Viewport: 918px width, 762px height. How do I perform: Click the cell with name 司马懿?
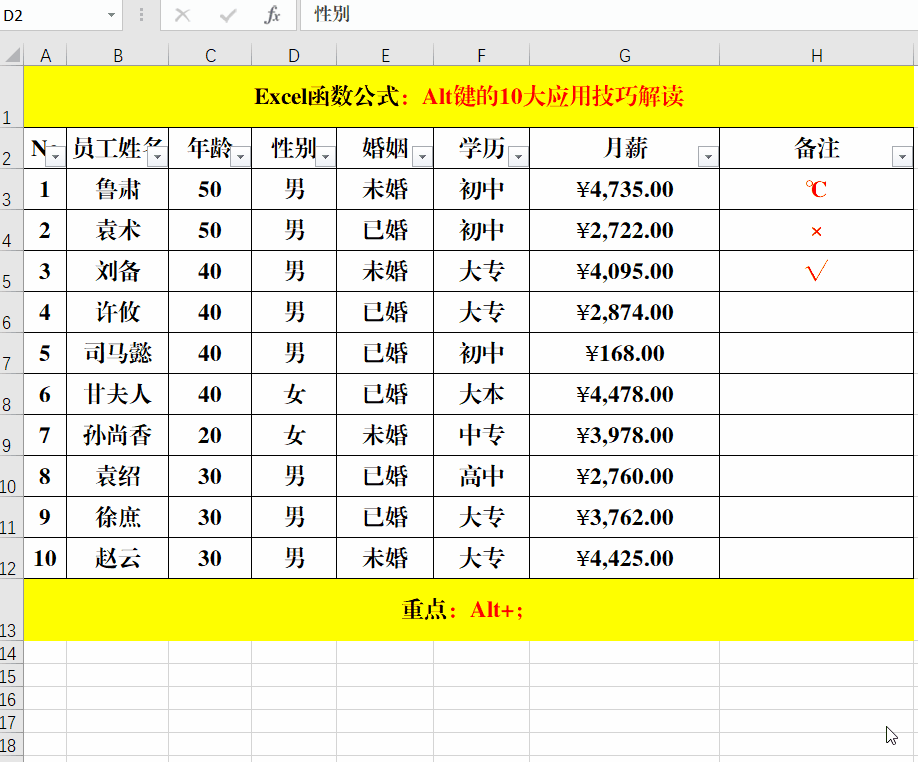click(x=118, y=353)
